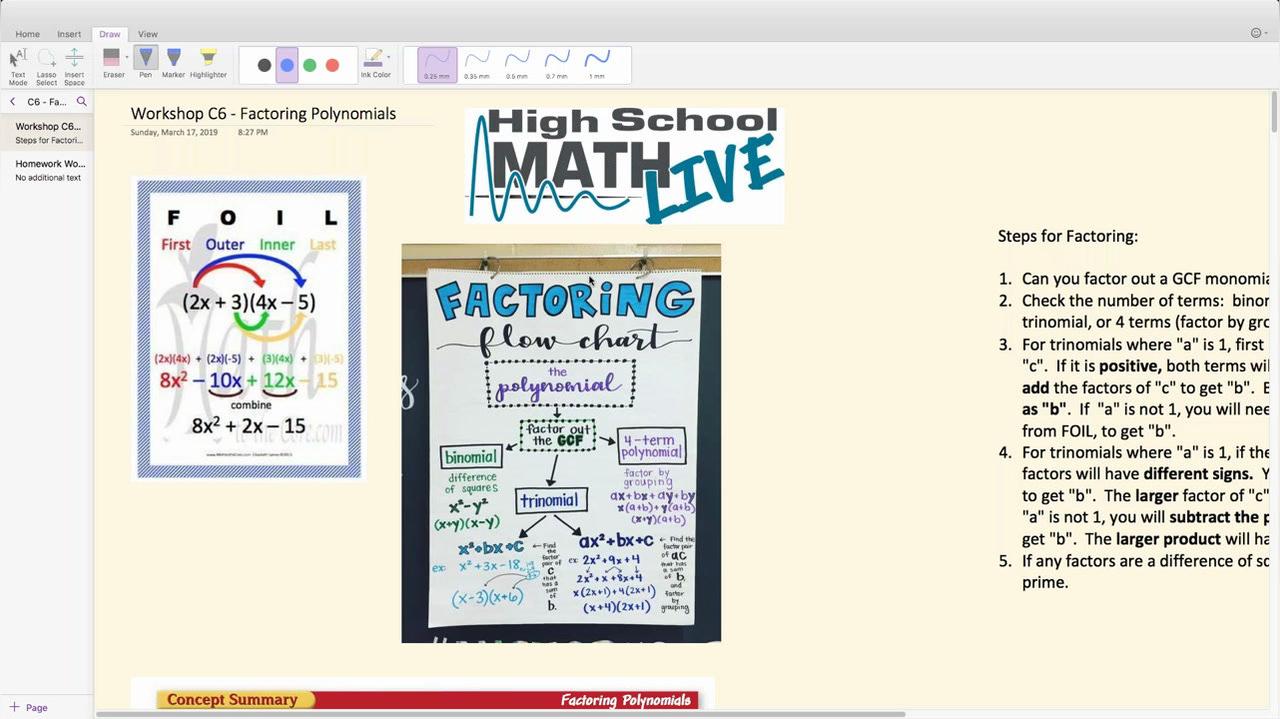Viewport: 1280px width, 719px height.
Task: Pick the green ink color swatch
Action: point(310,65)
